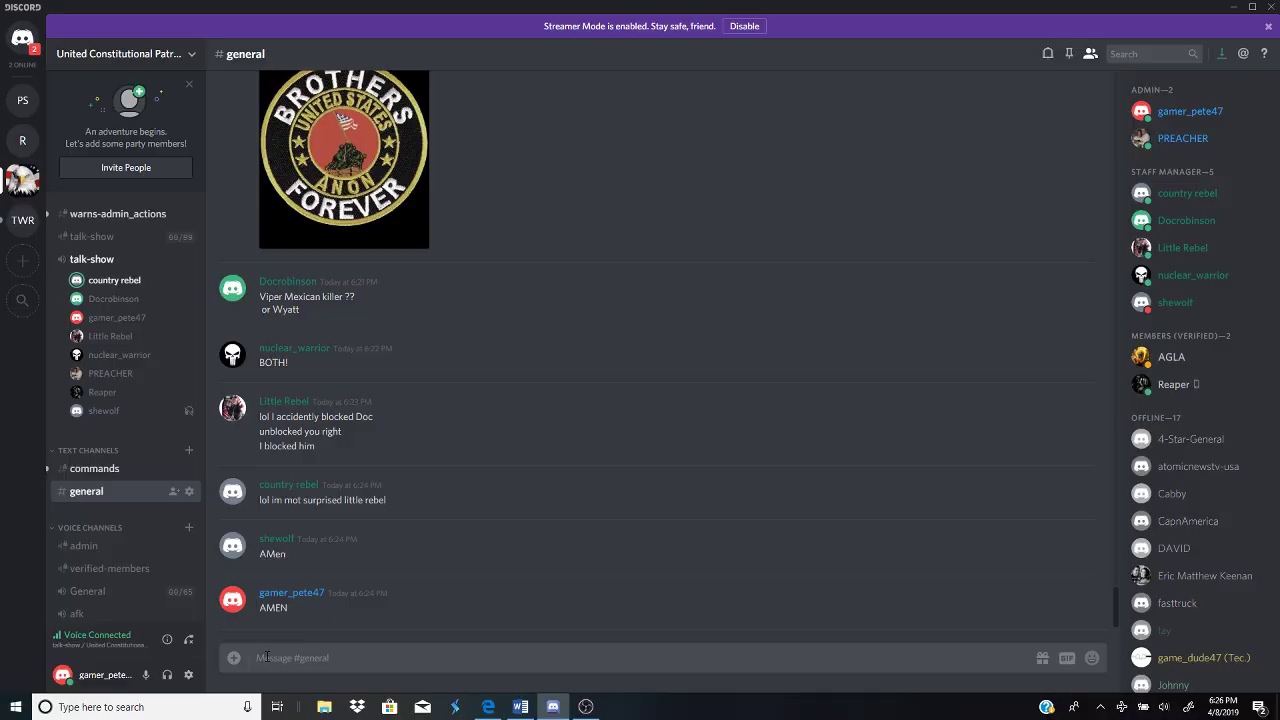Open notification settings bell icon
Screen dimensions: 1280x720
point(1048,54)
